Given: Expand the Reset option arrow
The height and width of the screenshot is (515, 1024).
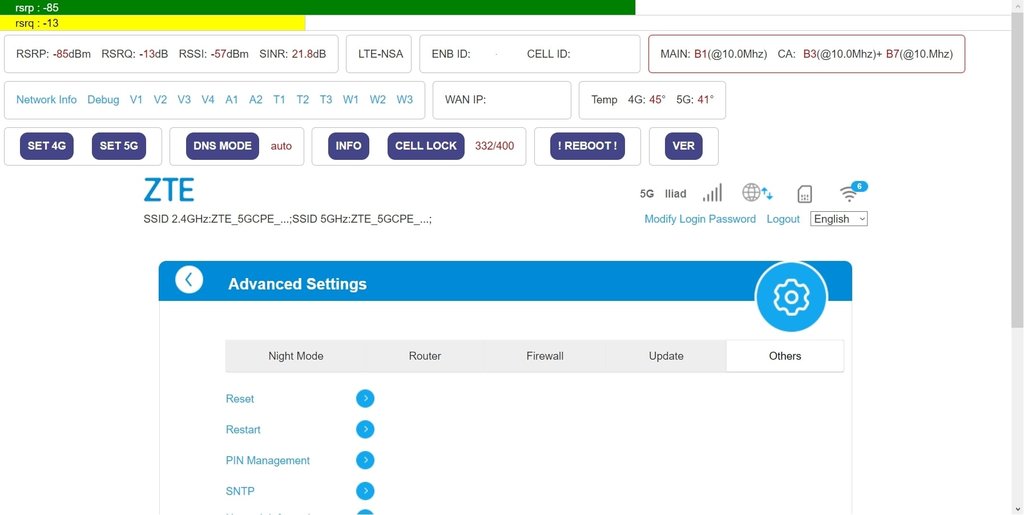Looking at the screenshot, I should pos(365,399).
